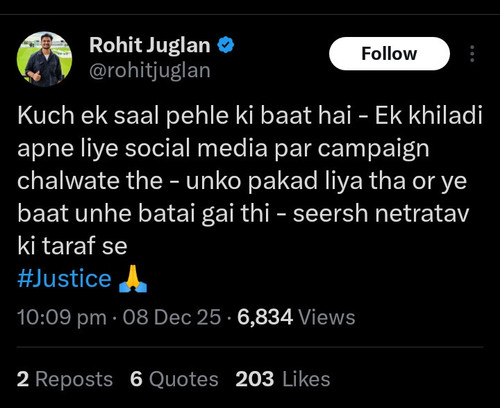Viewport: 500px width, 408px height.
Task: Click the blue verified badge icon
Action: (226, 45)
